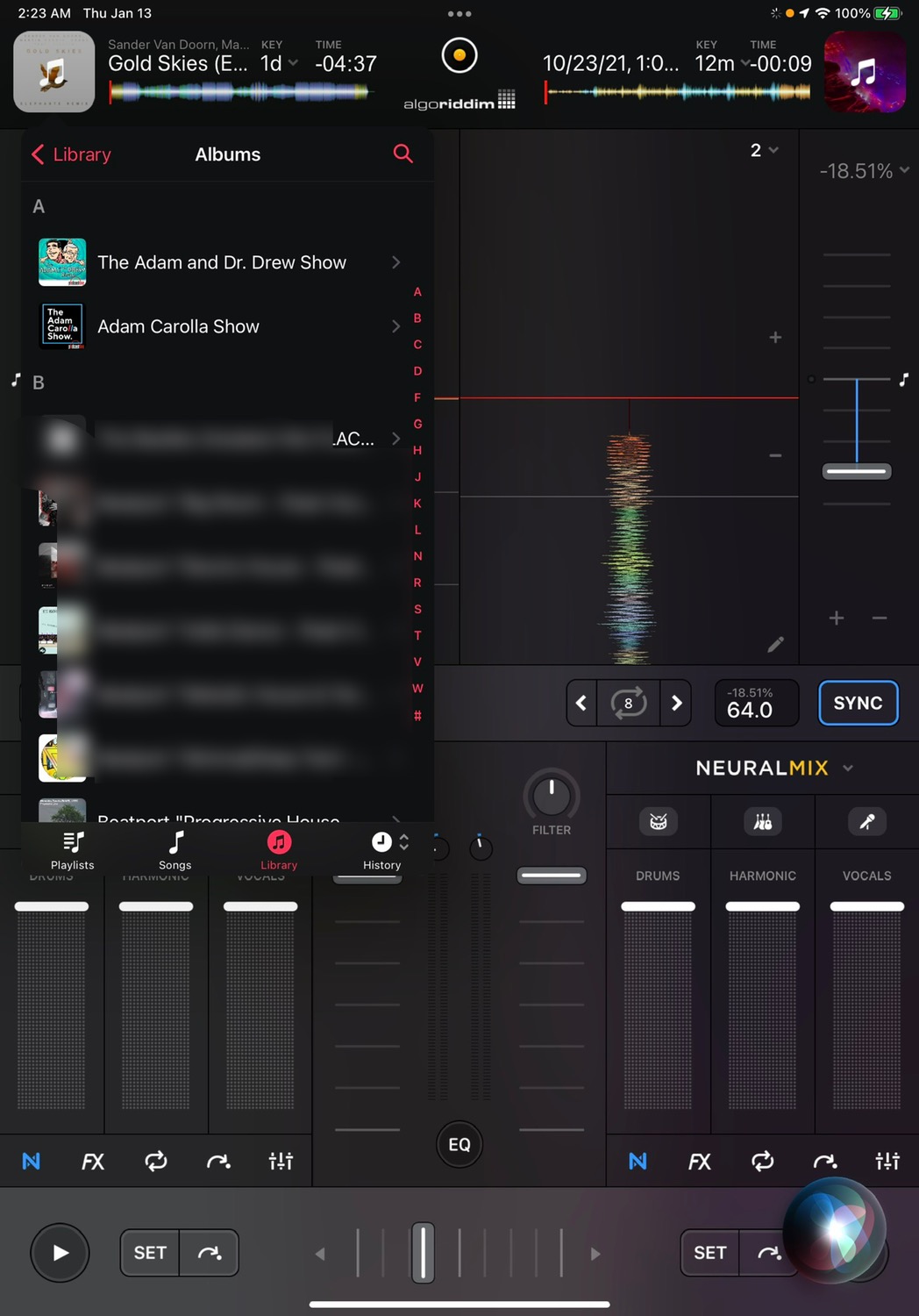Select the Library tab
Viewport: 919px width, 1316px height.
[279, 850]
